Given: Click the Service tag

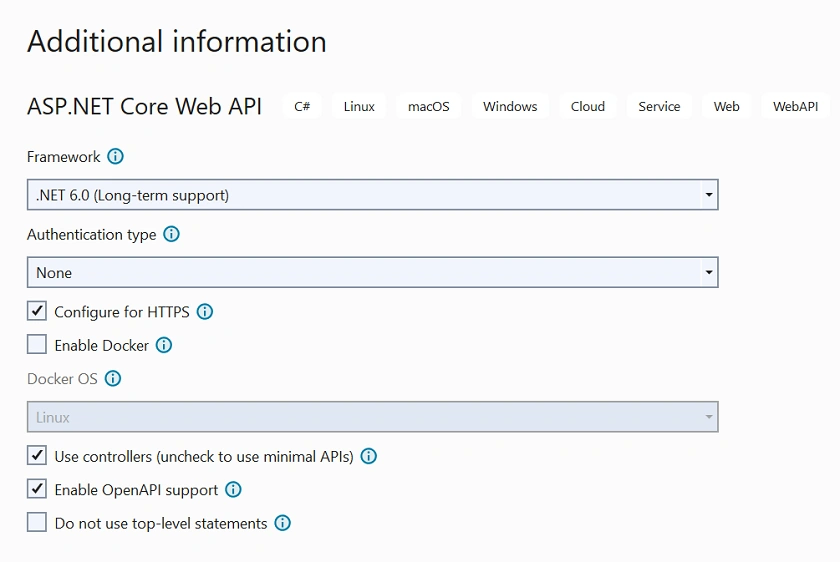Looking at the screenshot, I should tap(659, 106).
